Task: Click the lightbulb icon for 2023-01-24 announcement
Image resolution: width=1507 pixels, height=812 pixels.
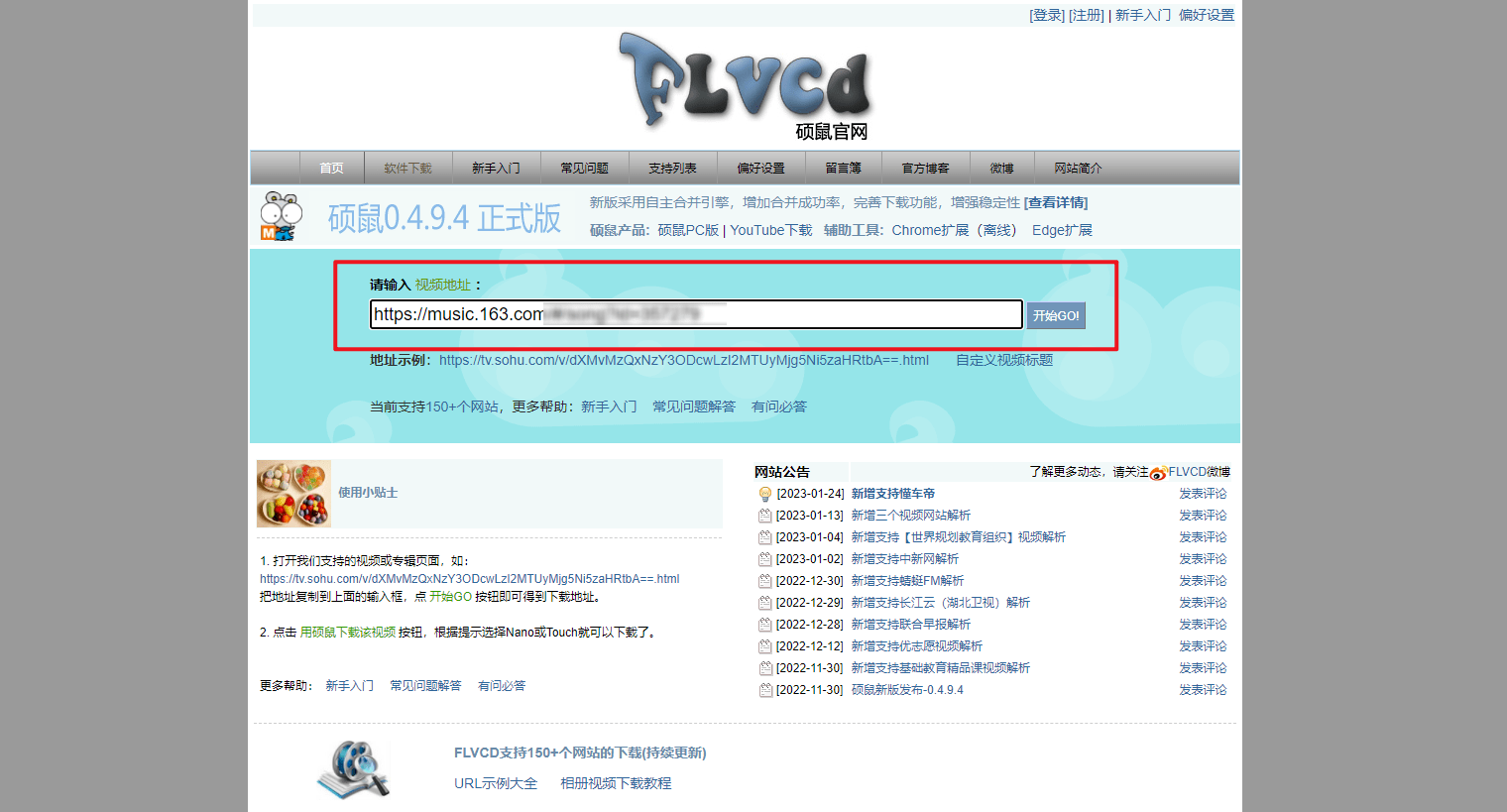Action: 765,494
